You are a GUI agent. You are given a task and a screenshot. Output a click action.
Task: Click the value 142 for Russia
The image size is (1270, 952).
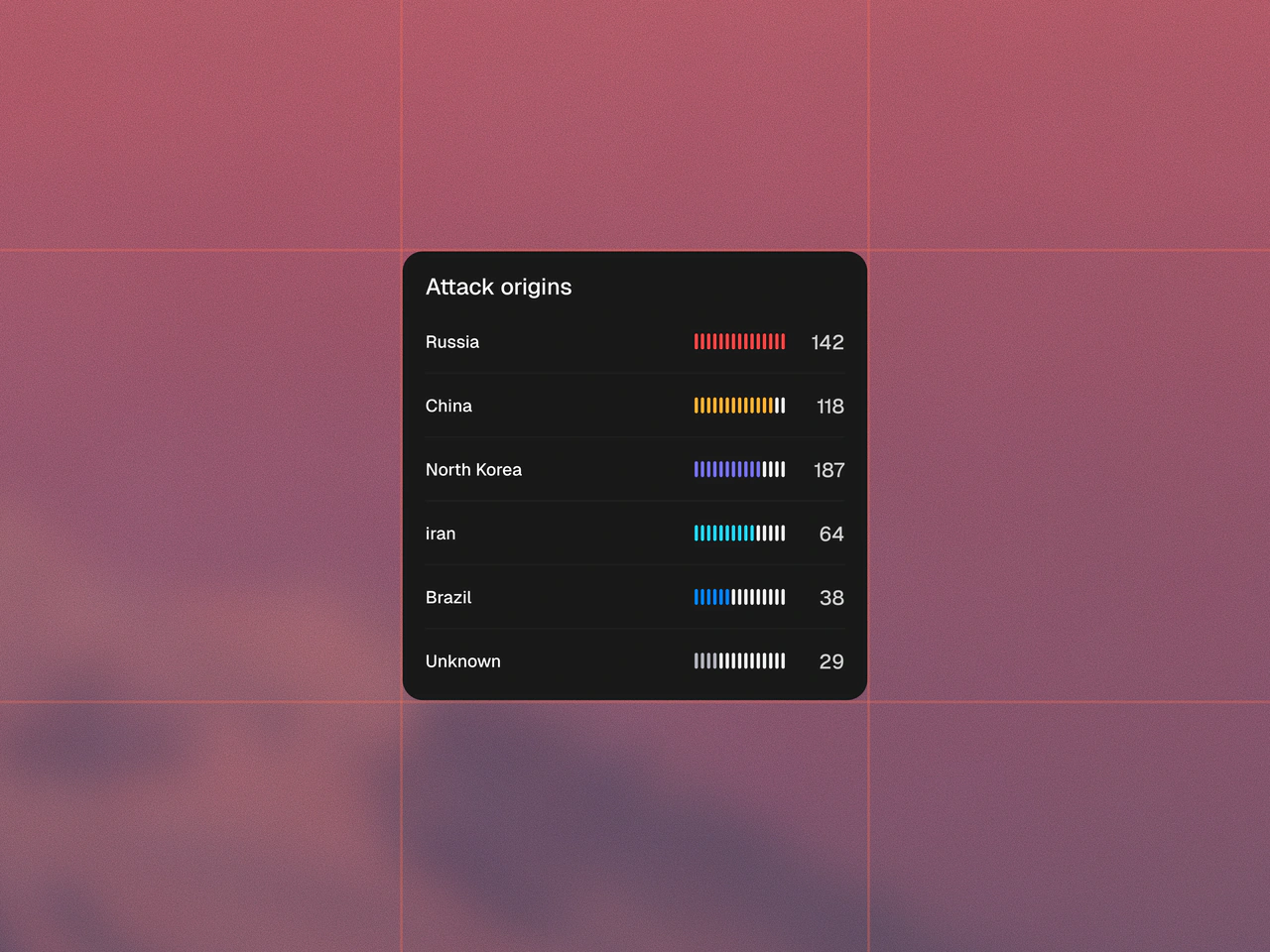pos(827,342)
